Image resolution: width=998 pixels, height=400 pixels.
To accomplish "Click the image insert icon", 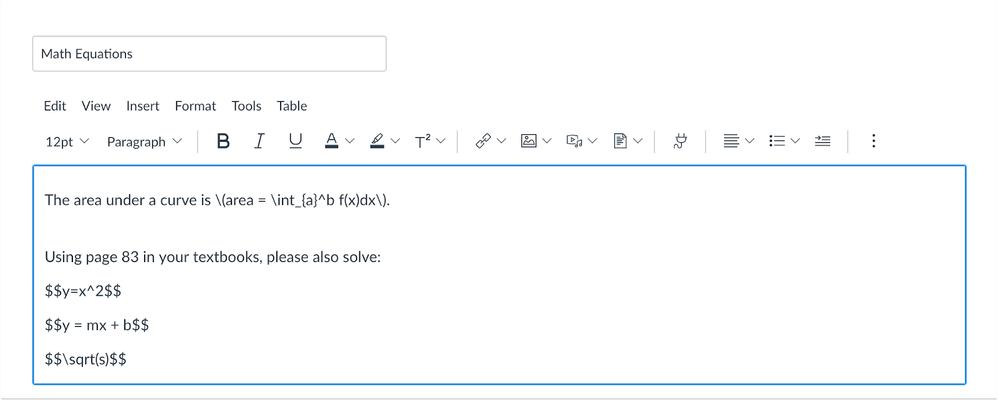I will [528, 141].
